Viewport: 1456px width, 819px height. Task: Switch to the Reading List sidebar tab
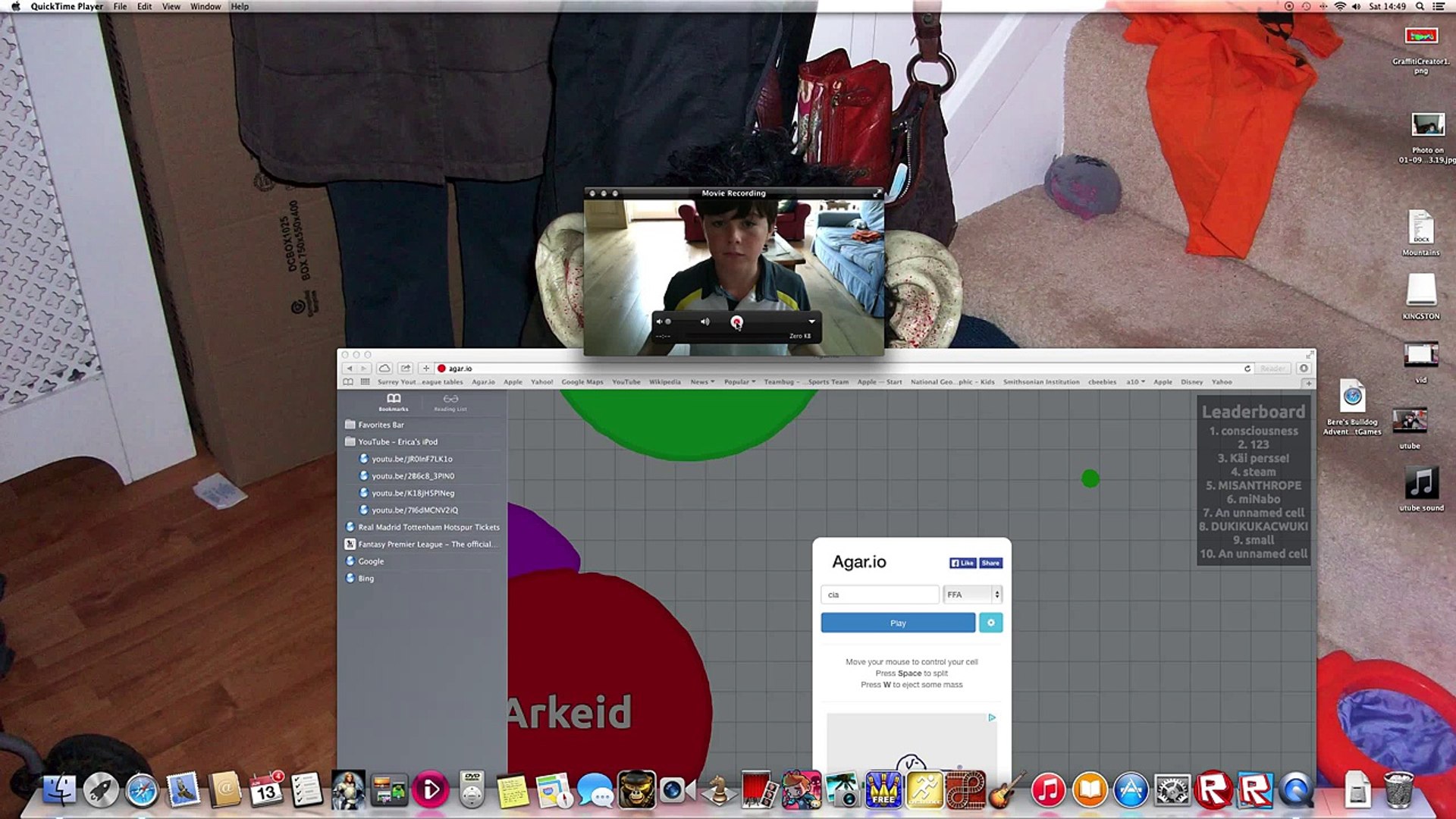450,403
